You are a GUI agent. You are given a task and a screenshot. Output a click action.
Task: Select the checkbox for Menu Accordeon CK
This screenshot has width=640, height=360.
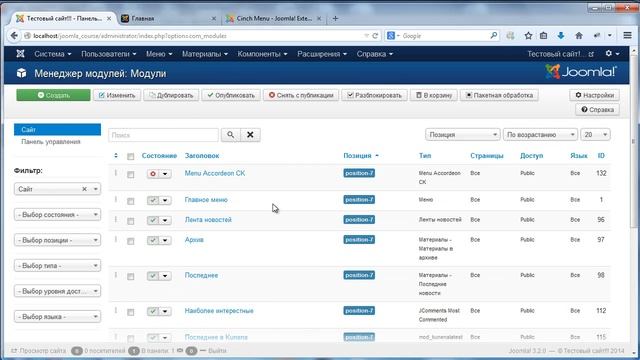[131, 175]
